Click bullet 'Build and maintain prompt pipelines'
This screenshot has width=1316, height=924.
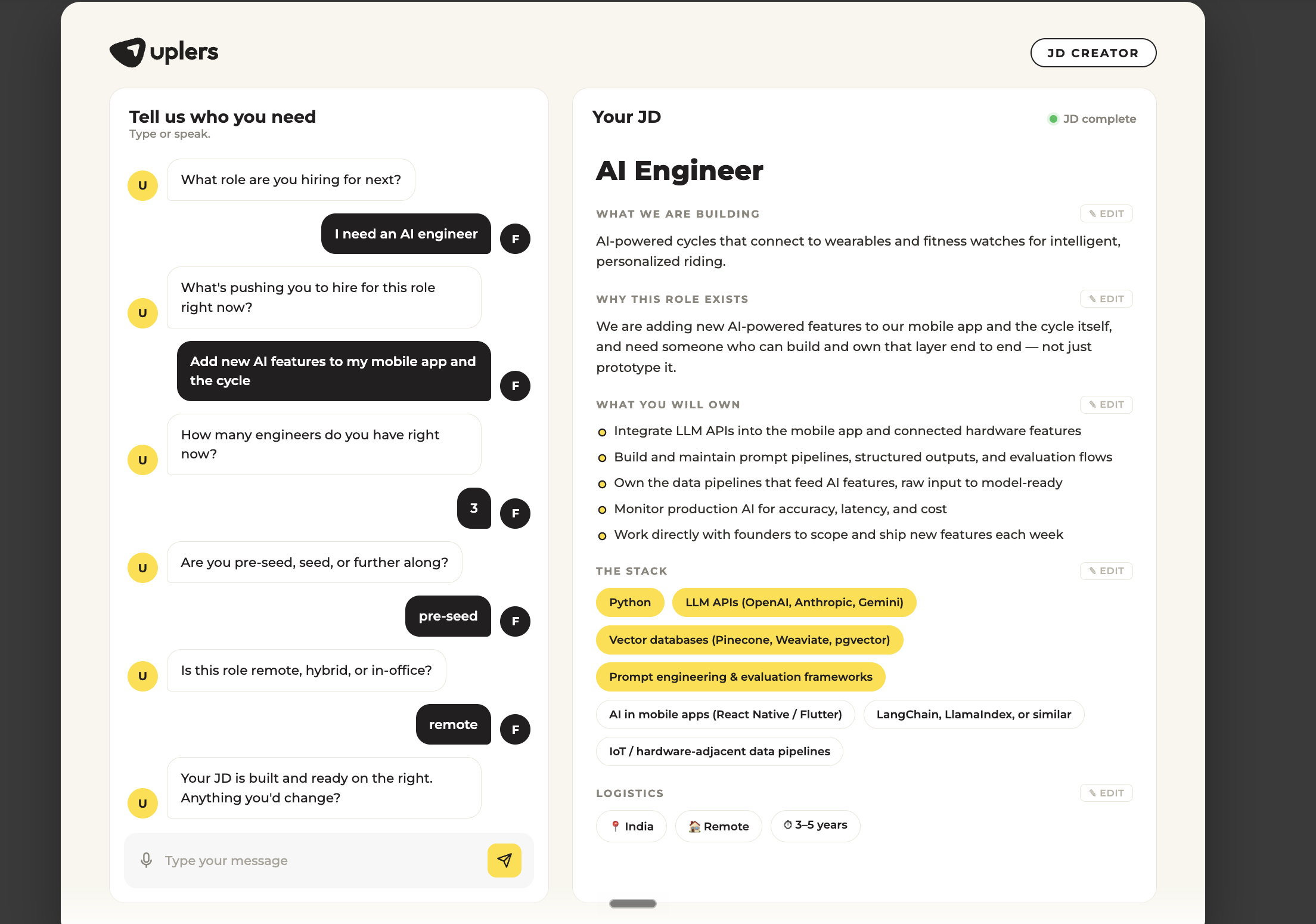[862, 457]
